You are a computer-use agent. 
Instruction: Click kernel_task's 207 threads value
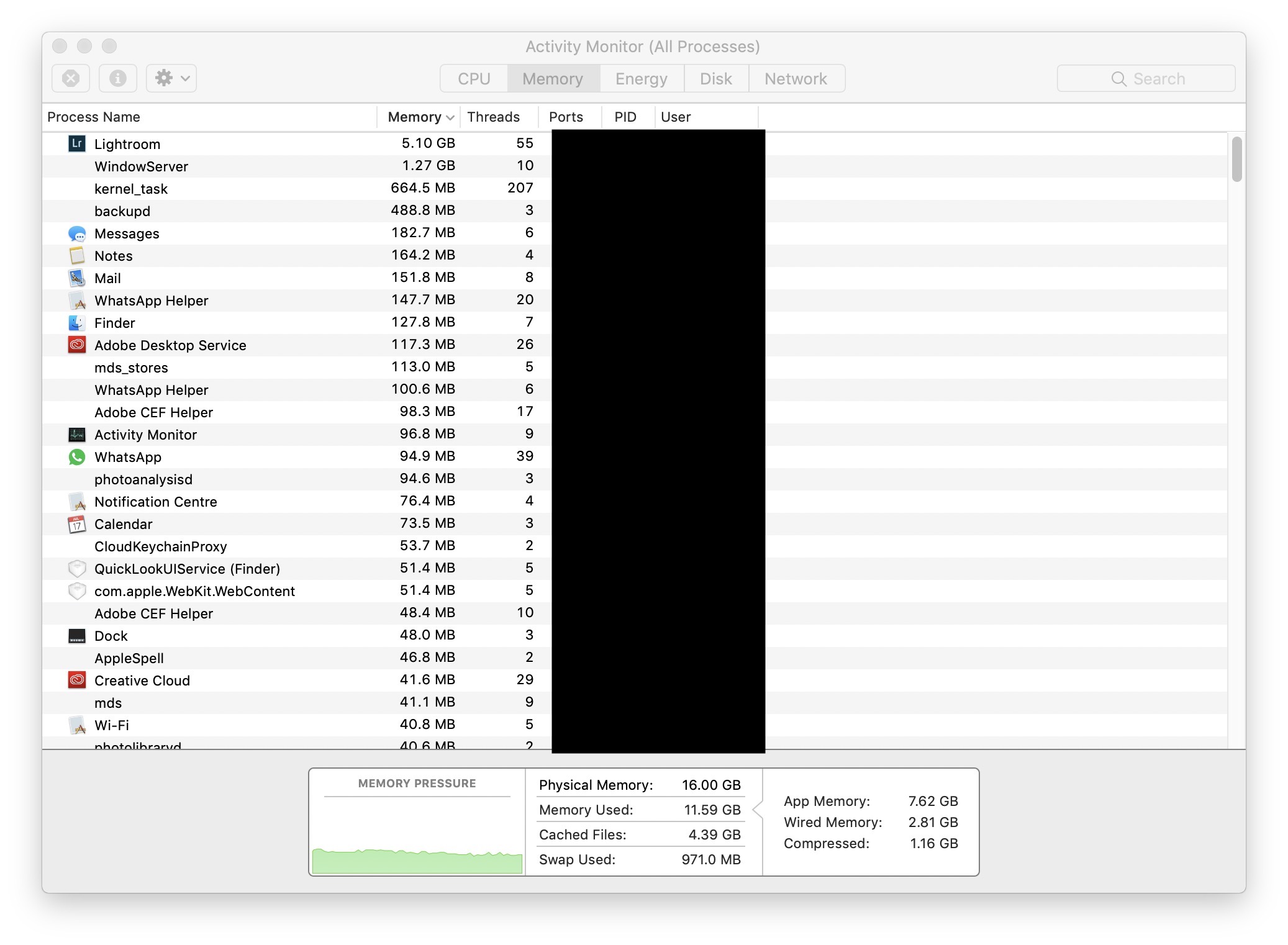(x=520, y=188)
